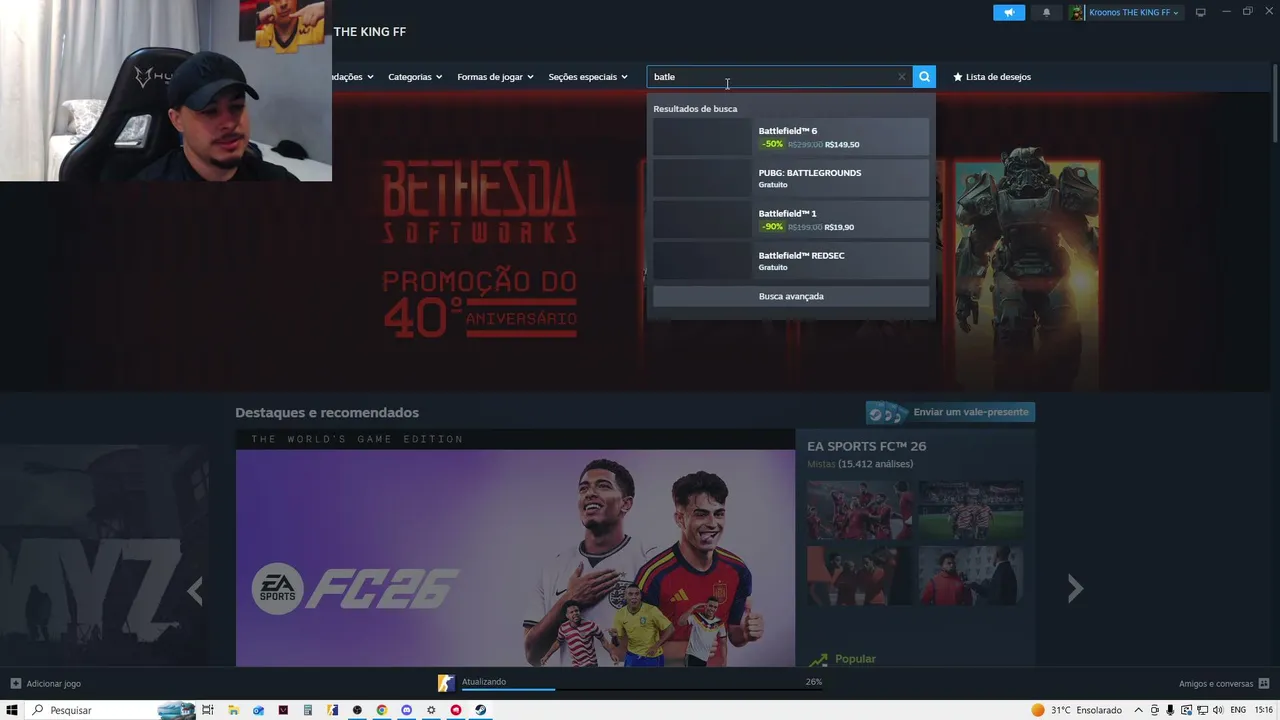Click the store search input field
This screenshot has height=720, width=1280.
(779, 77)
